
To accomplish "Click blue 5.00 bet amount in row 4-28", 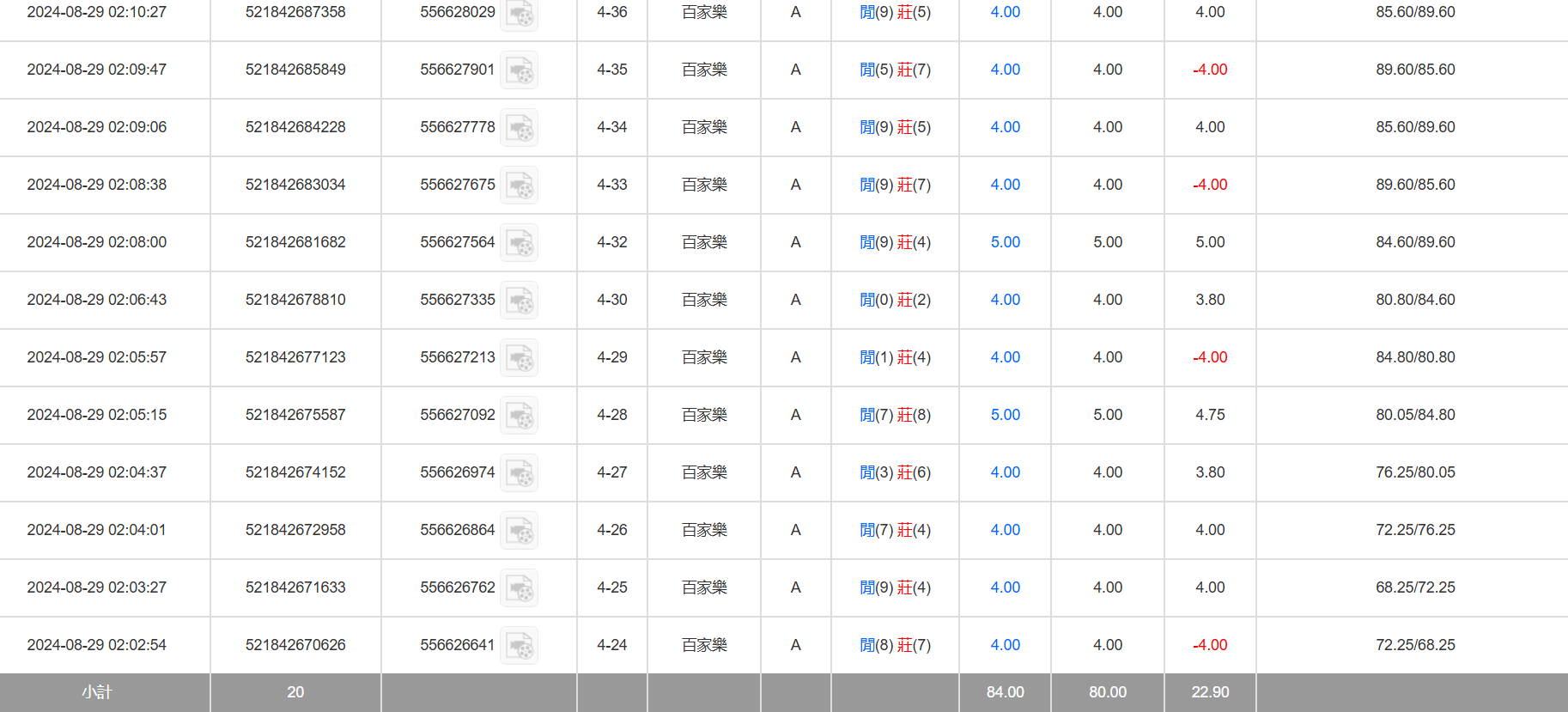I will tap(1005, 415).
